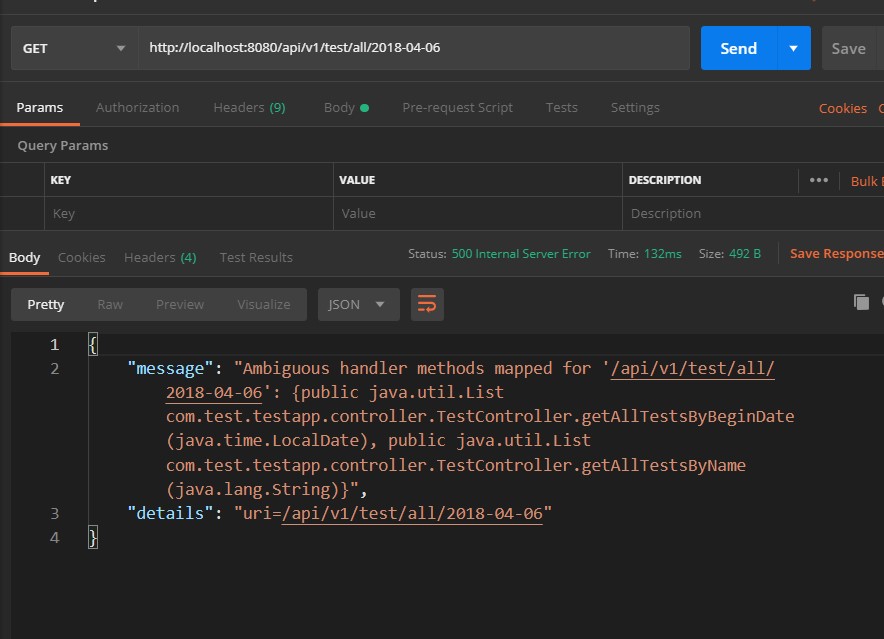Open the Pre-request Script tab
The height and width of the screenshot is (639, 884).
[457, 107]
